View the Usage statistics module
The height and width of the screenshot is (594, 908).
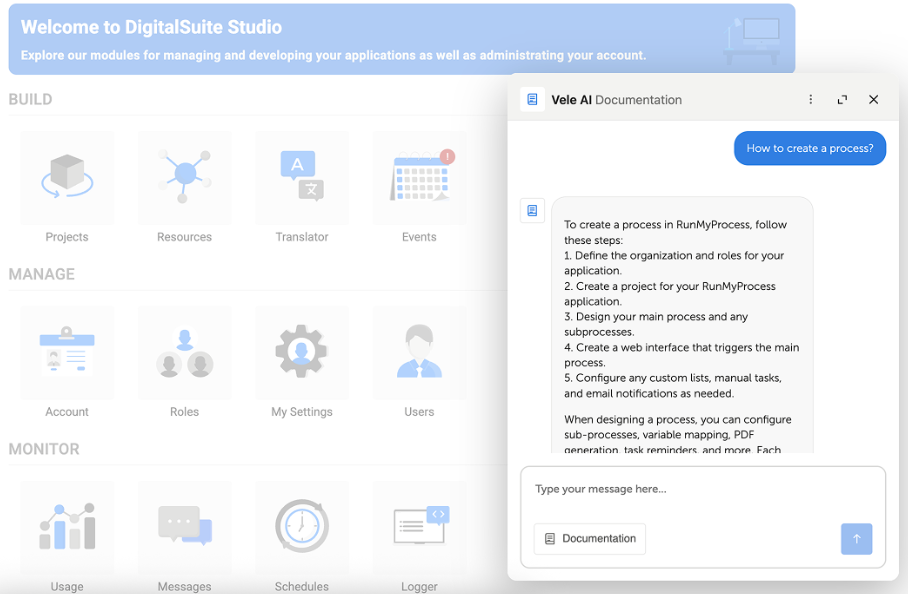(67, 528)
